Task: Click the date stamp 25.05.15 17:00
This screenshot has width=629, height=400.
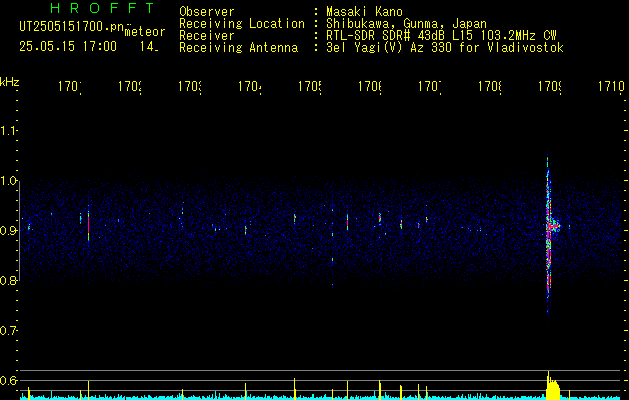Action: pyautogui.click(x=68, y=47)
